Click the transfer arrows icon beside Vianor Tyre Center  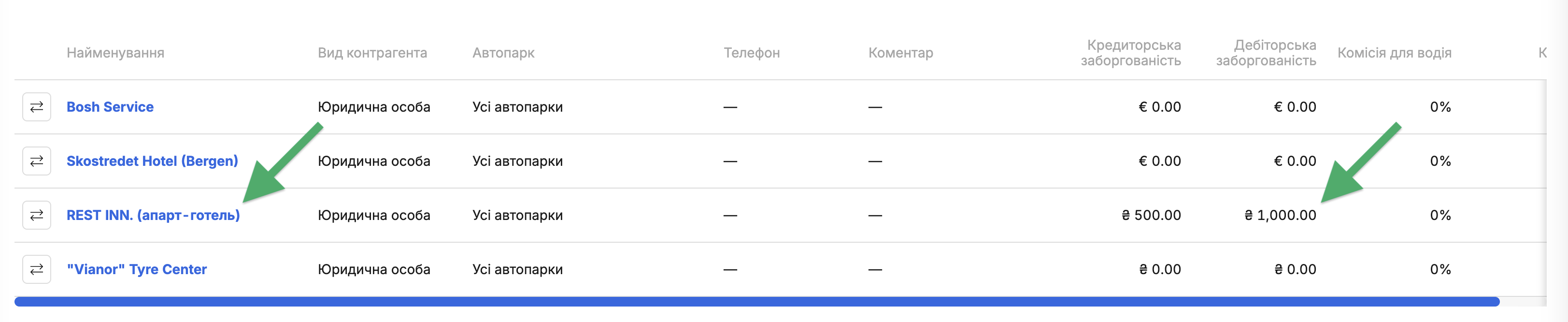coord(37,270)
